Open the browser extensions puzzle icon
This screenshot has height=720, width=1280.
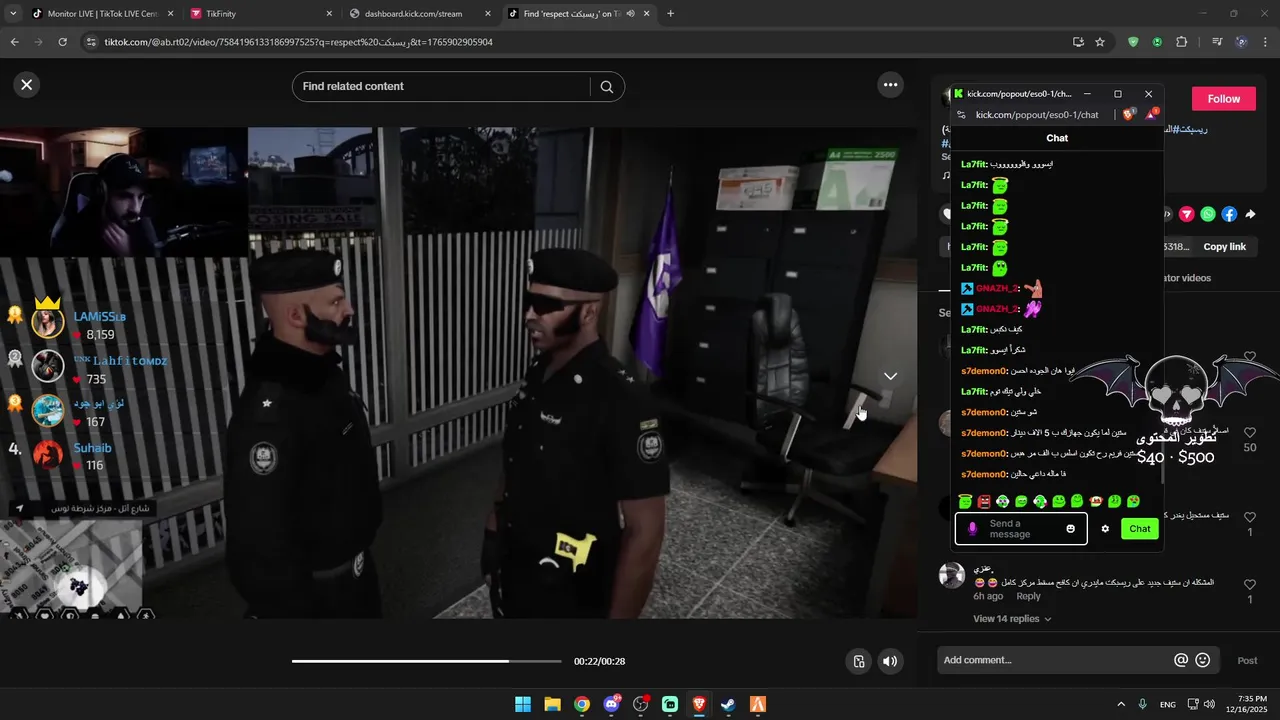tap(1181, 42)
